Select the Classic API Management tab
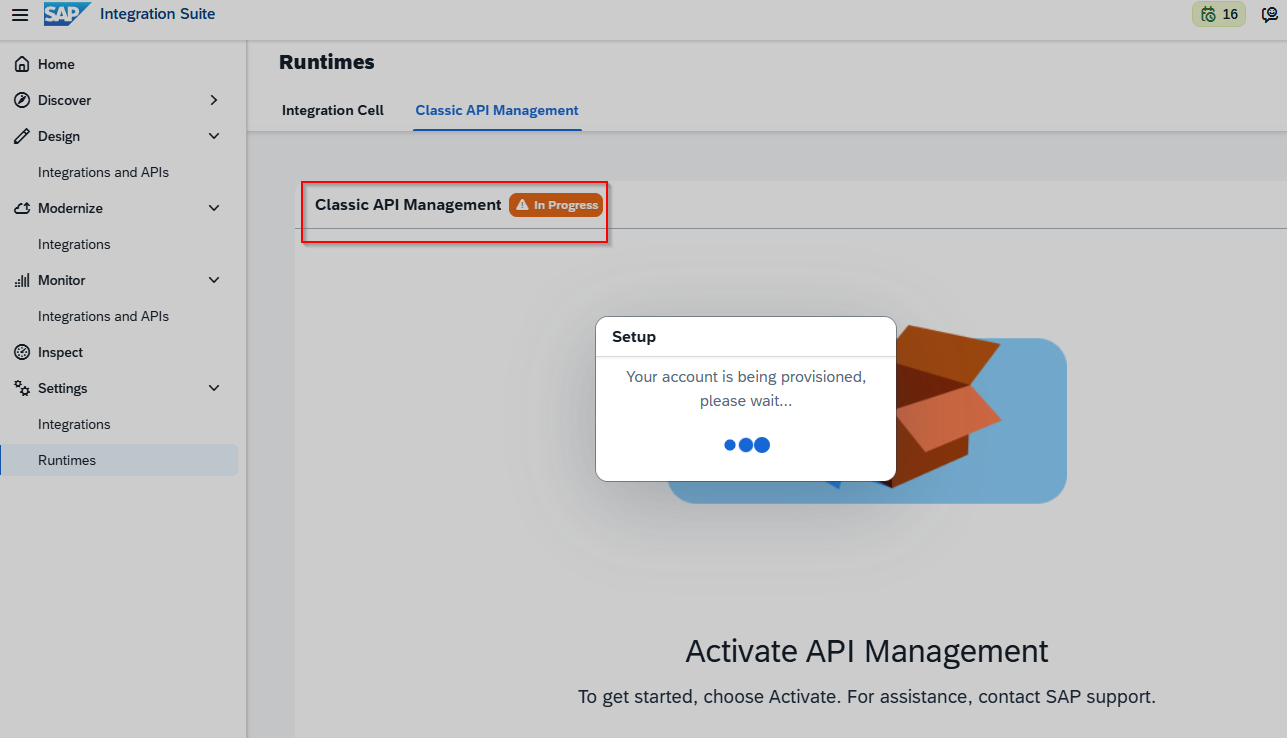The width and height of the screenshot is (1287, 738). point(497,110)
